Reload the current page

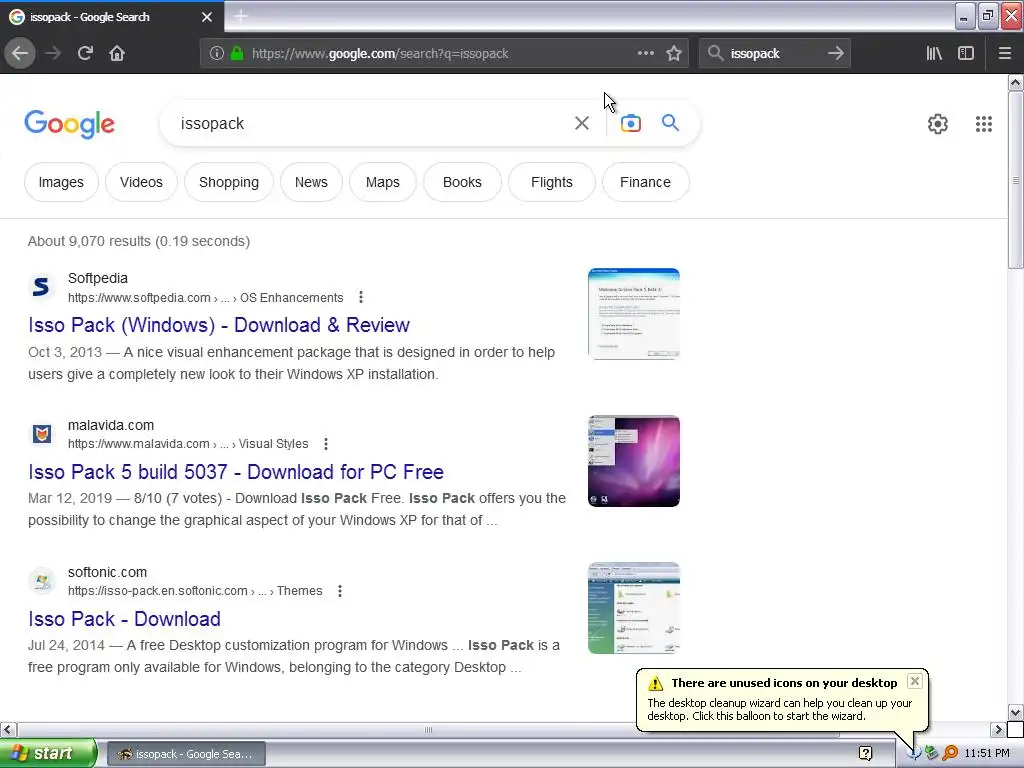pyautogui.click(x=85, y=54)
